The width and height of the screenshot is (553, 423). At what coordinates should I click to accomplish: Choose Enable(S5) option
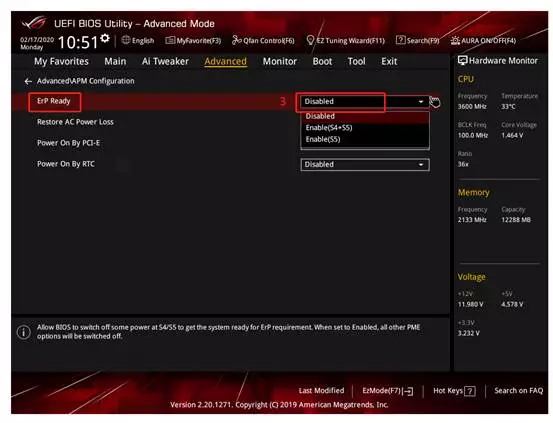point(365,139)
